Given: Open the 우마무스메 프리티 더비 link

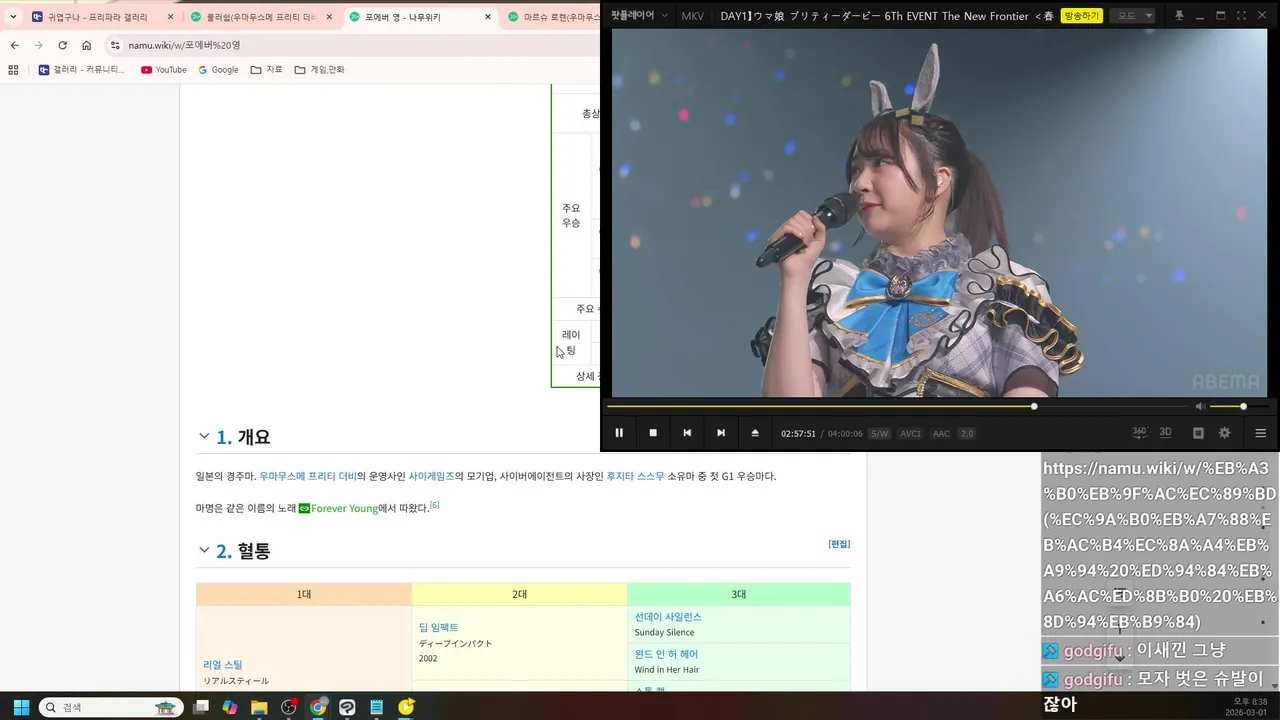Looking at the screenshot, I should click(308, 476).
